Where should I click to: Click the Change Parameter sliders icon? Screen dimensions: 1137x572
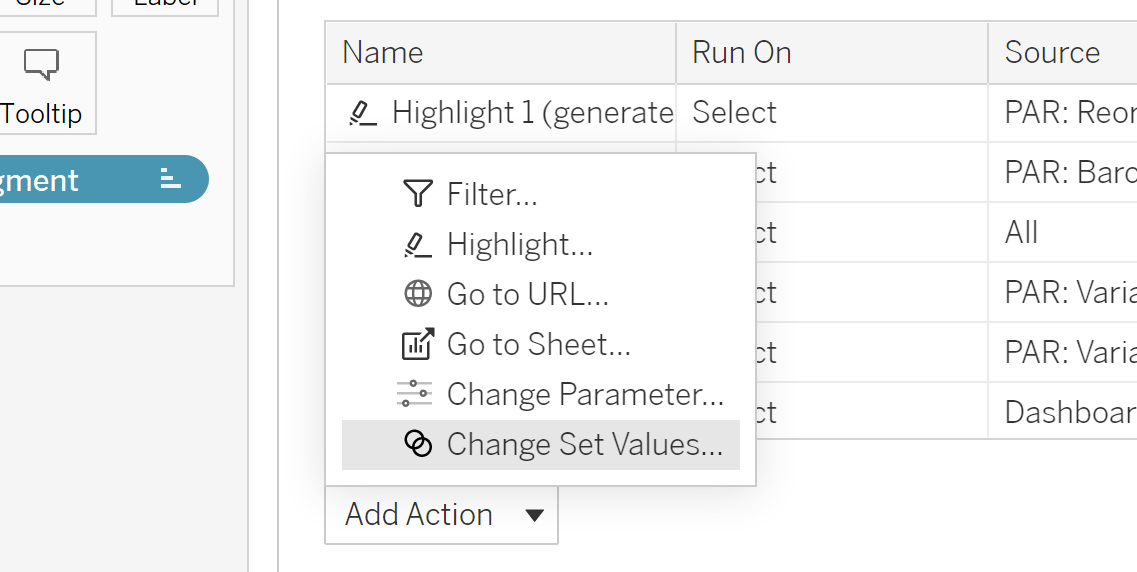[414, 394]
